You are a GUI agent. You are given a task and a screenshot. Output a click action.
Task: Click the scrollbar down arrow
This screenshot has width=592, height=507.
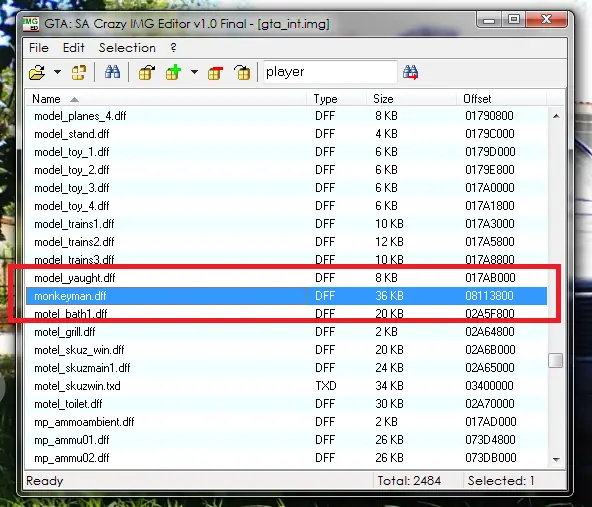click(x=556, y=460)
